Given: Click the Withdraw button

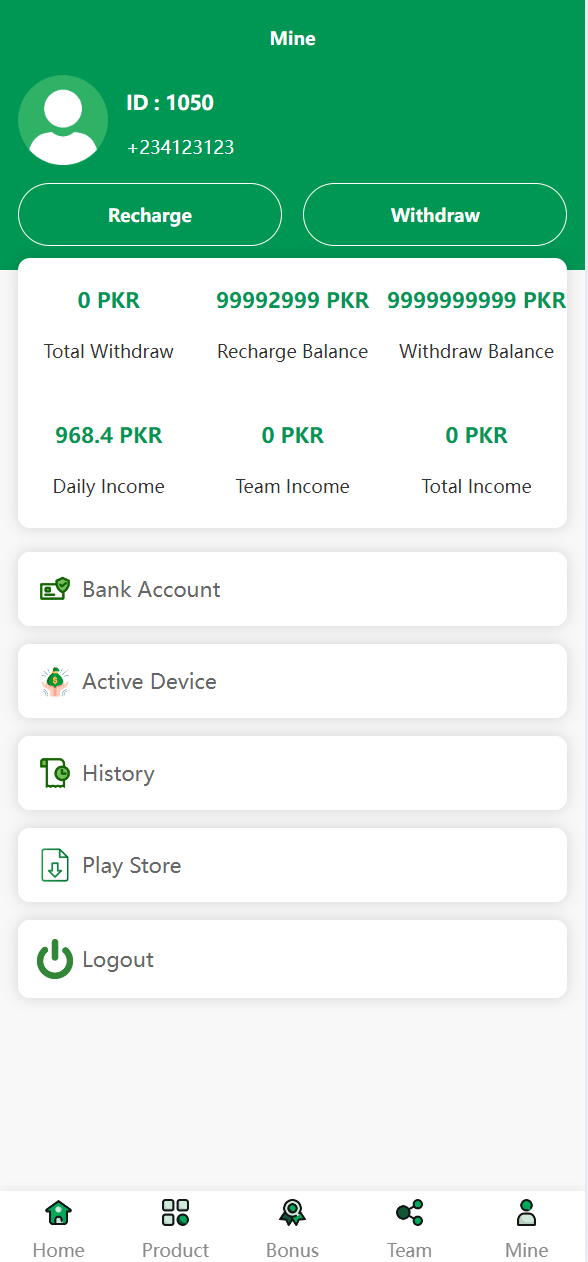Looking at the screenshot, I should pyautogui.click(x=435, y=215).
